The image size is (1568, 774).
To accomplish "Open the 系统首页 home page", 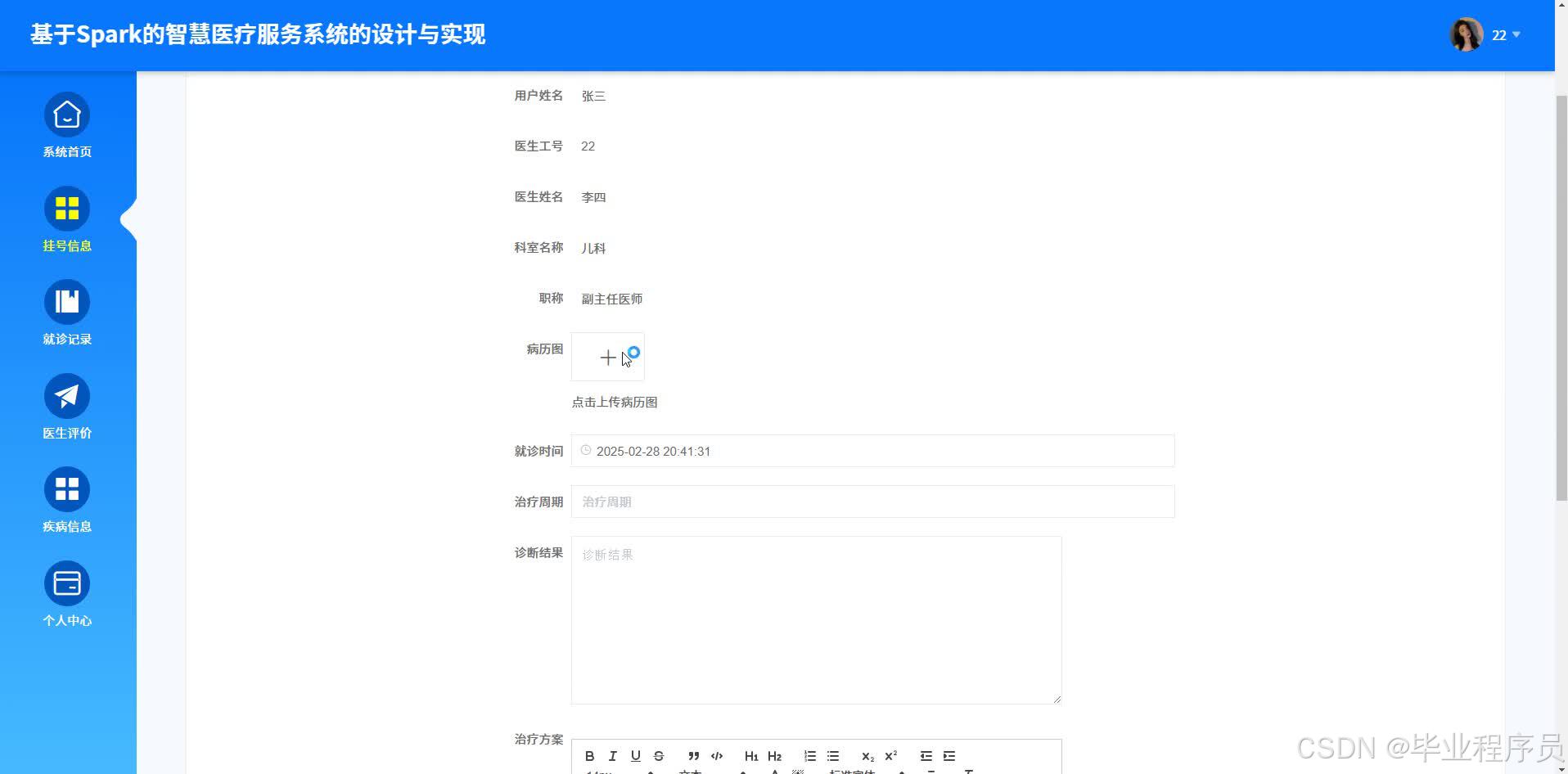I will pyautogui.click(x=66, y=124).
